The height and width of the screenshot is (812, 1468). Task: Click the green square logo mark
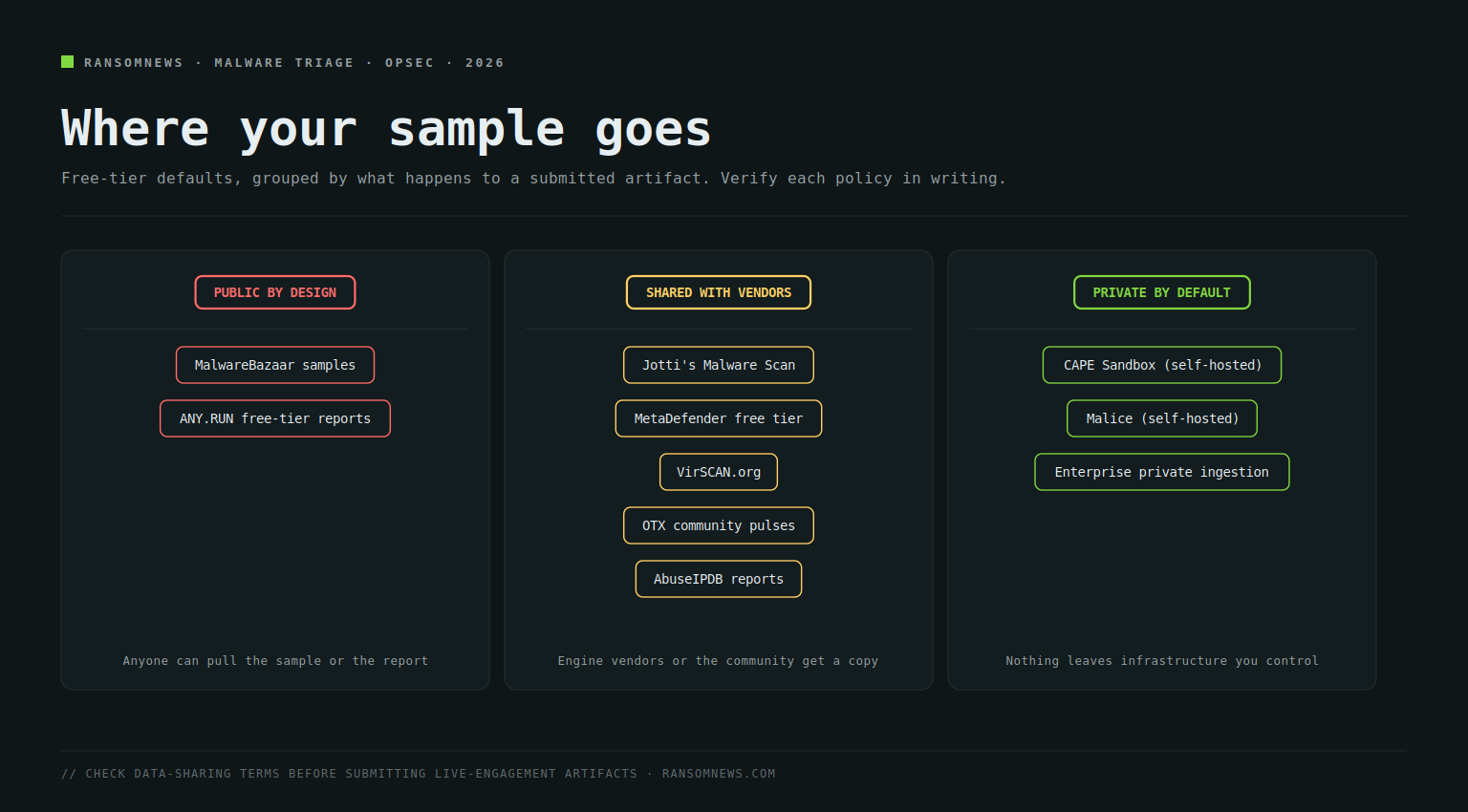pos(67,62)
